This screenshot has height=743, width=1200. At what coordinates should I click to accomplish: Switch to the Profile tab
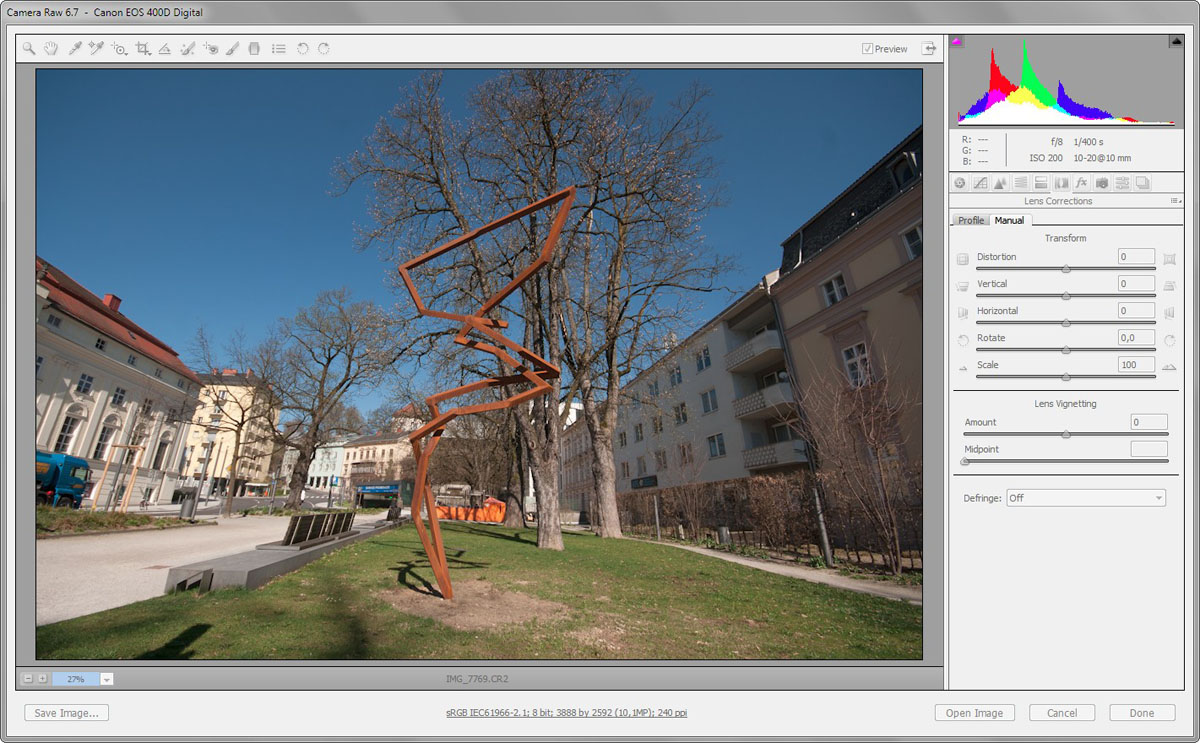(x=970, y=220)
